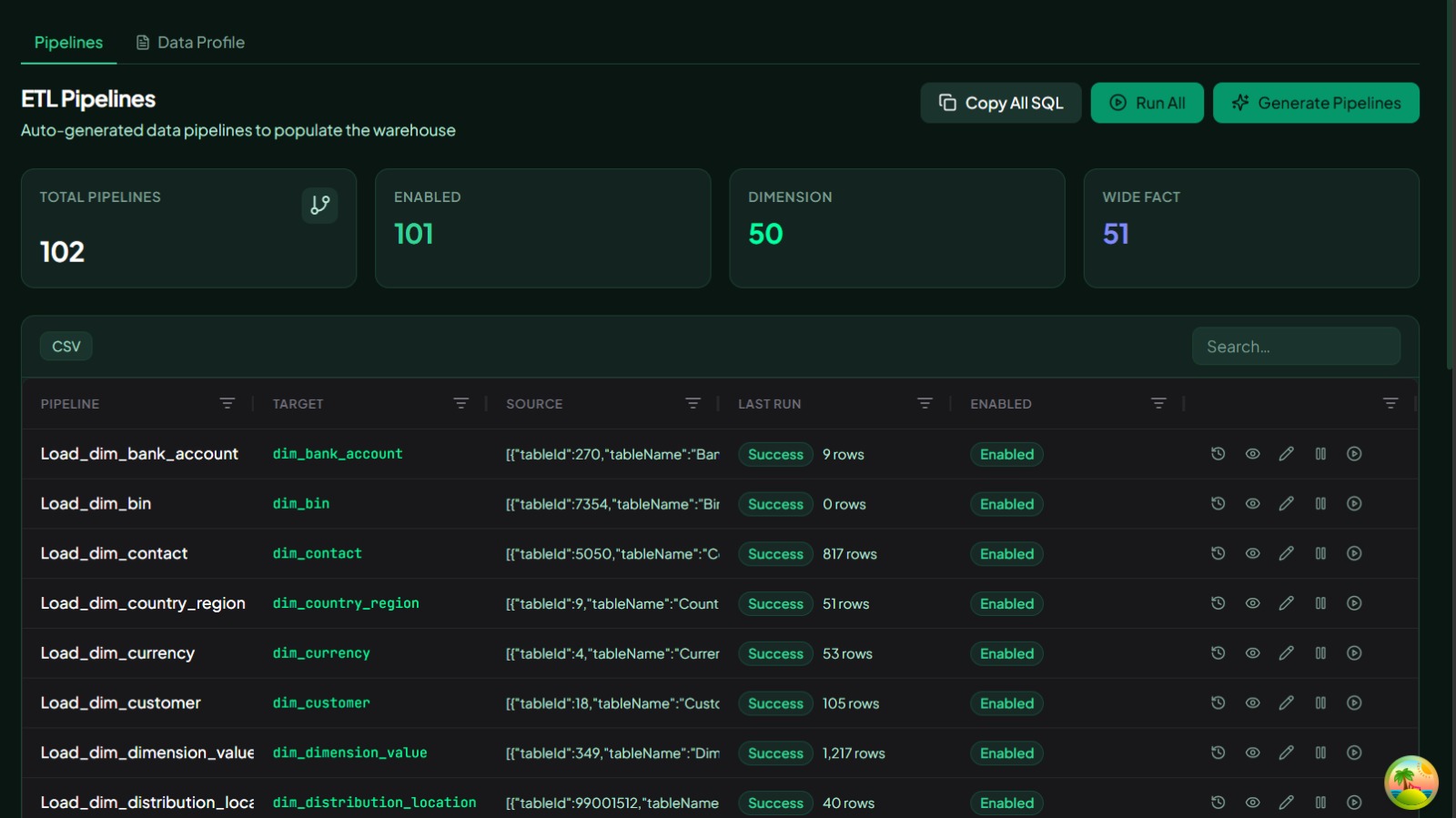Open run history for Load_dim_currency
This screenshot has height=818, width=1456.
pyautogui.click(x=1218, y=653)
